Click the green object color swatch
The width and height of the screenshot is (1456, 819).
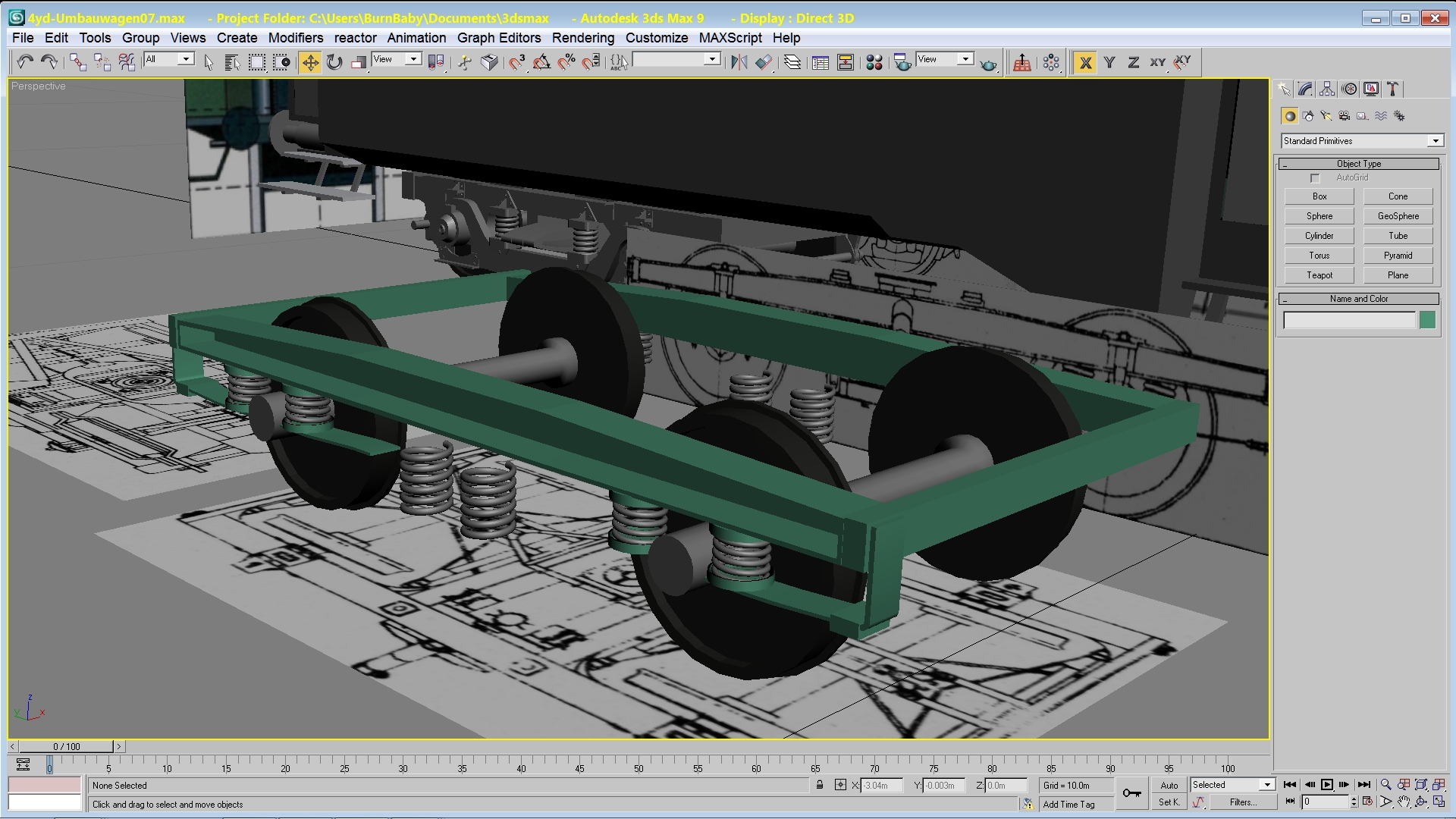[1427, 320]
